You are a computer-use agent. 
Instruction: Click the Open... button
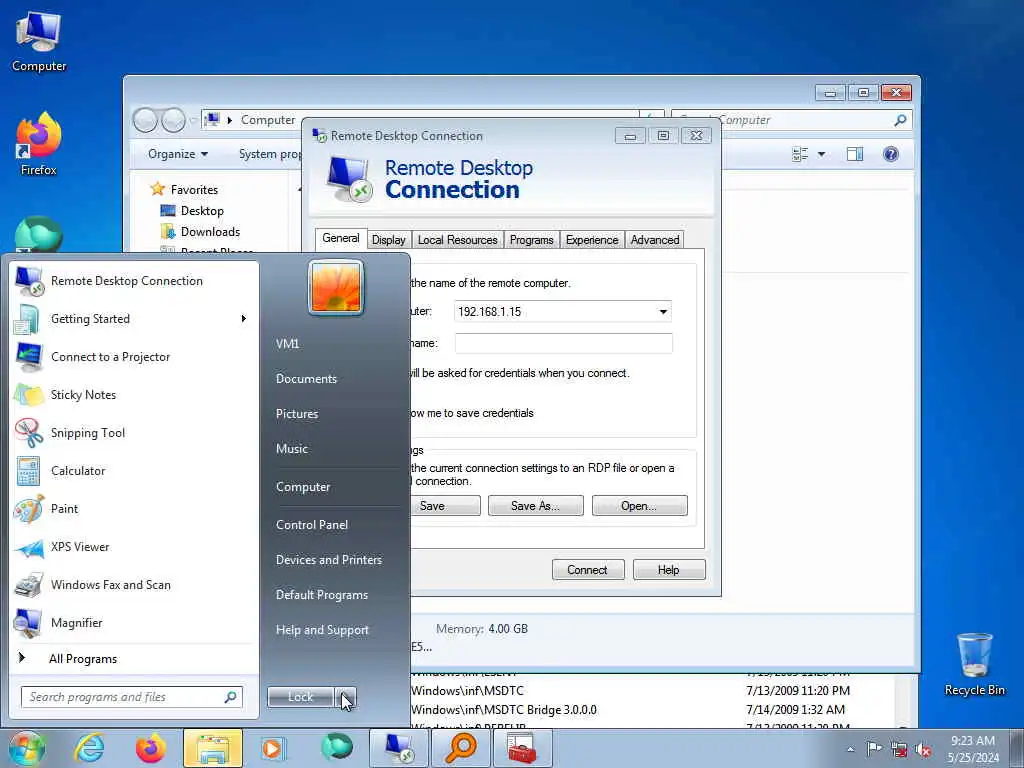[x=639, y=505]
